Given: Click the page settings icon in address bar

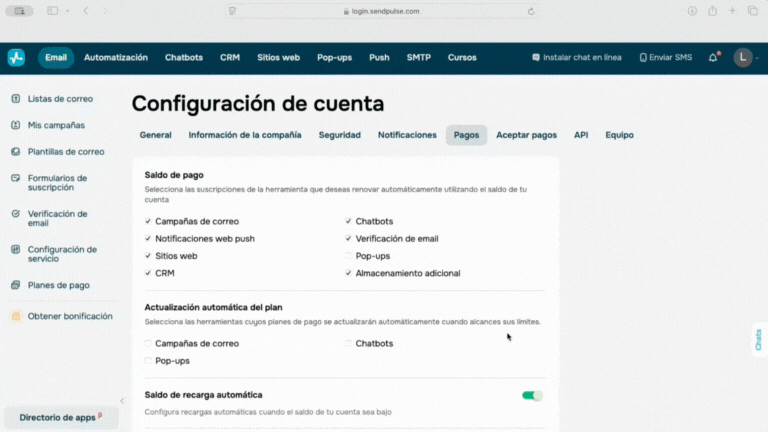Looking at the screenshot, I should [232, 11].
